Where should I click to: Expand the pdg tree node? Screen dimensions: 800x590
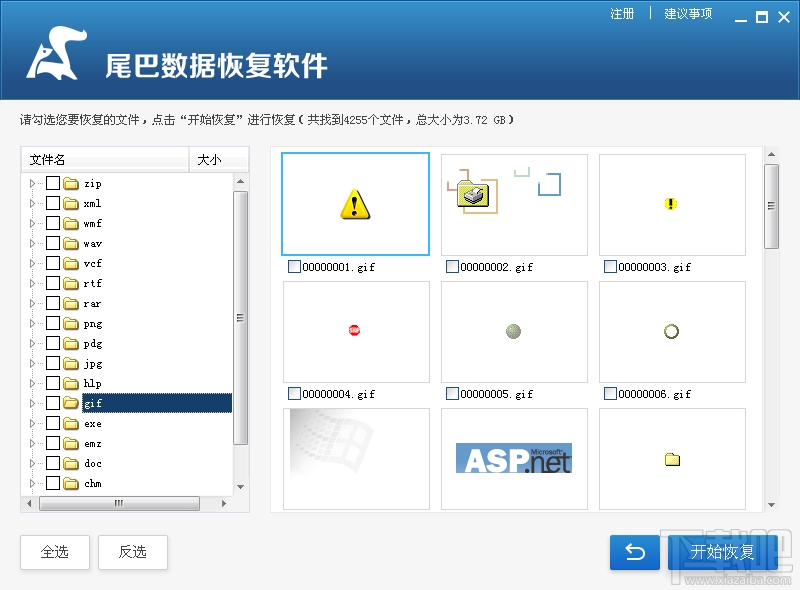(32, 343)
